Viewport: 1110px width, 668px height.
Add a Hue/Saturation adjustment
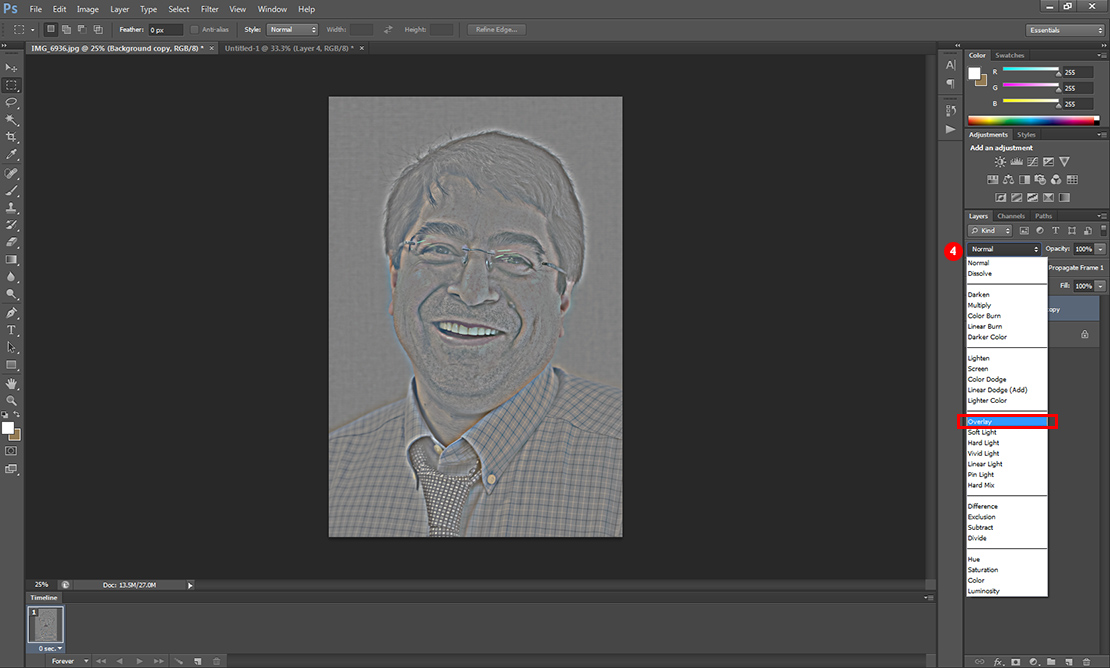tap(992, 180)
